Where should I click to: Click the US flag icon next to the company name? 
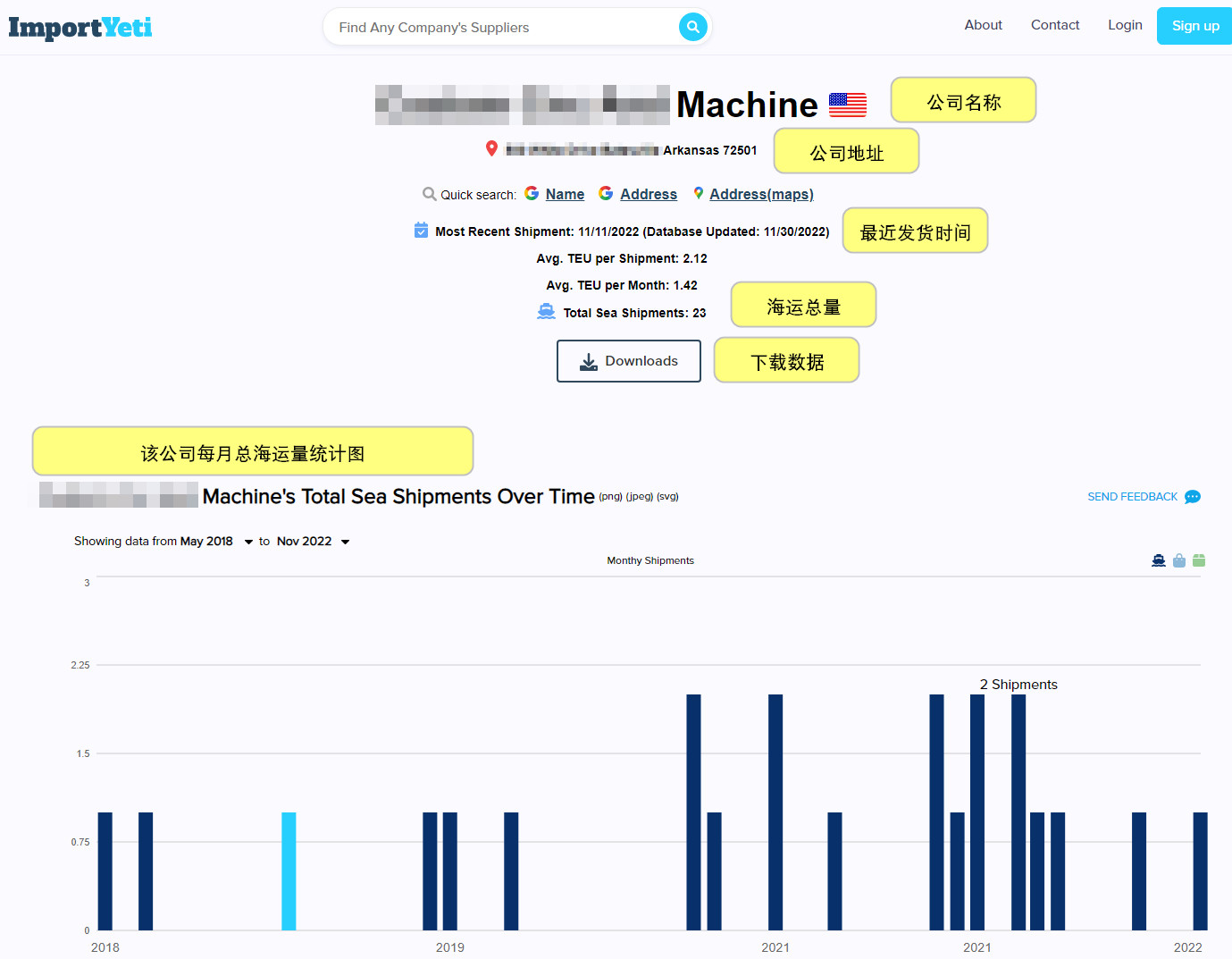coord(847,104)
